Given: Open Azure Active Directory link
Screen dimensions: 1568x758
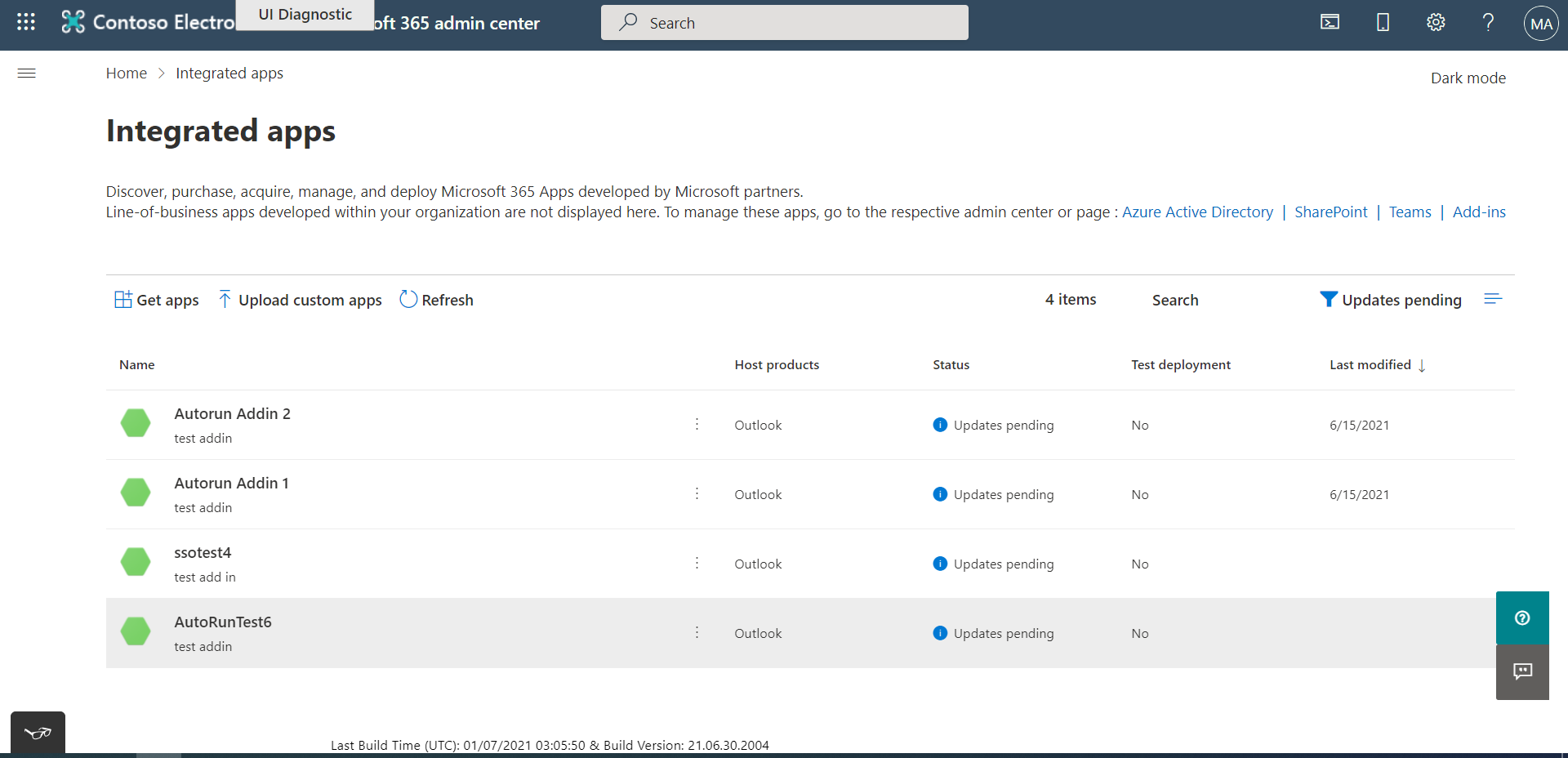Looking at the screenshot, I should (x=1197, y=212).
